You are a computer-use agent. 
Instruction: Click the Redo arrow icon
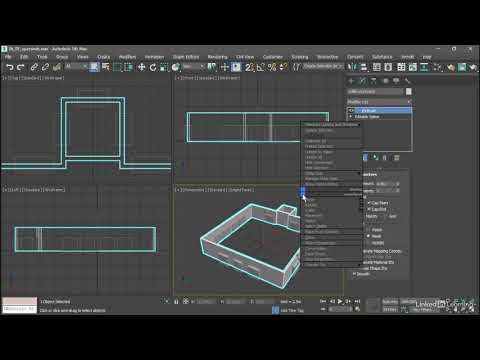pyautogui.click(x=21, y=67)
